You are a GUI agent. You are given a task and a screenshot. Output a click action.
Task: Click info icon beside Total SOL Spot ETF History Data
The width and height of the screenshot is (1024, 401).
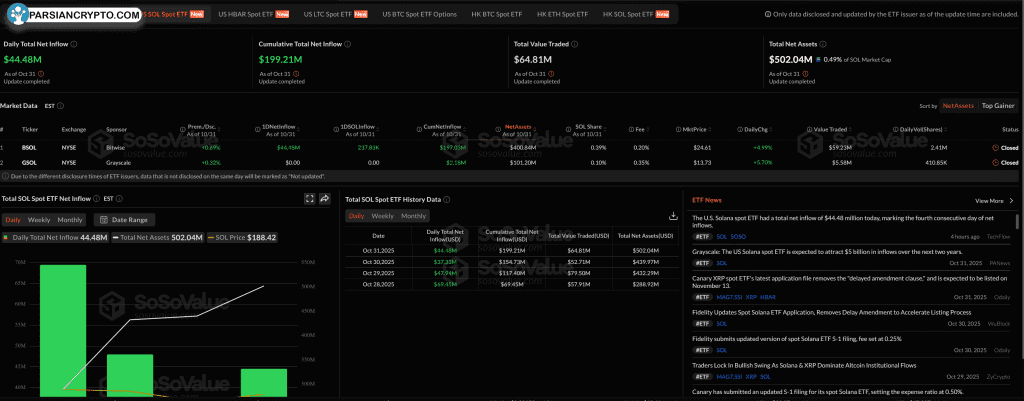pyautogui.click(x=447, y=199)
